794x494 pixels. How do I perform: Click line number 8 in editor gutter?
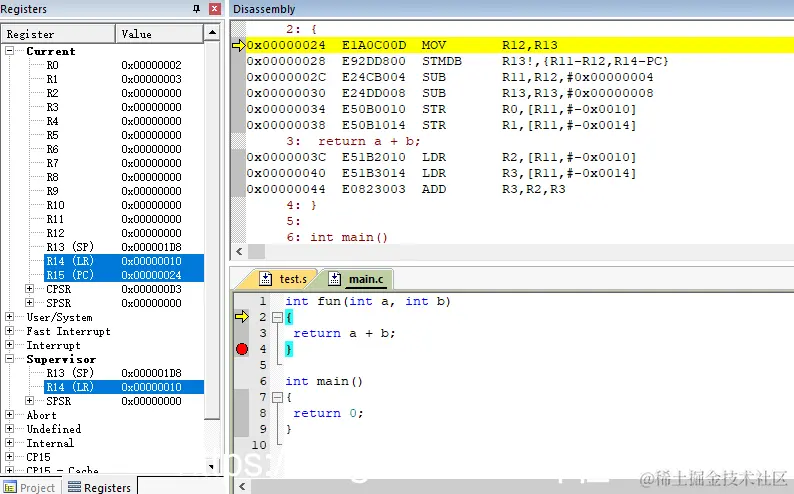[x=263, y=413]
